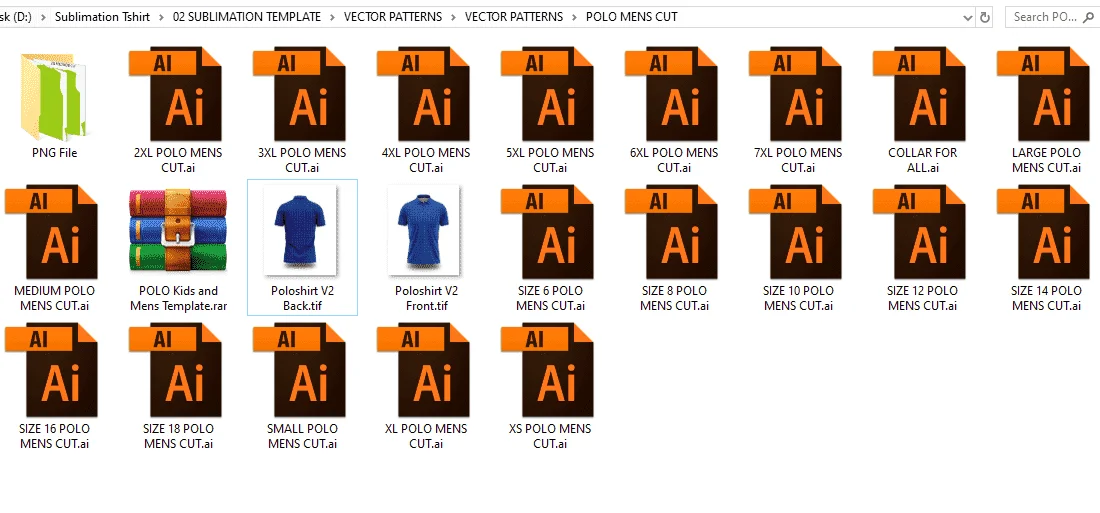Expand chevron after 02 SUBLIMATION TEMPLATE breadcrumb

[333, 17]
